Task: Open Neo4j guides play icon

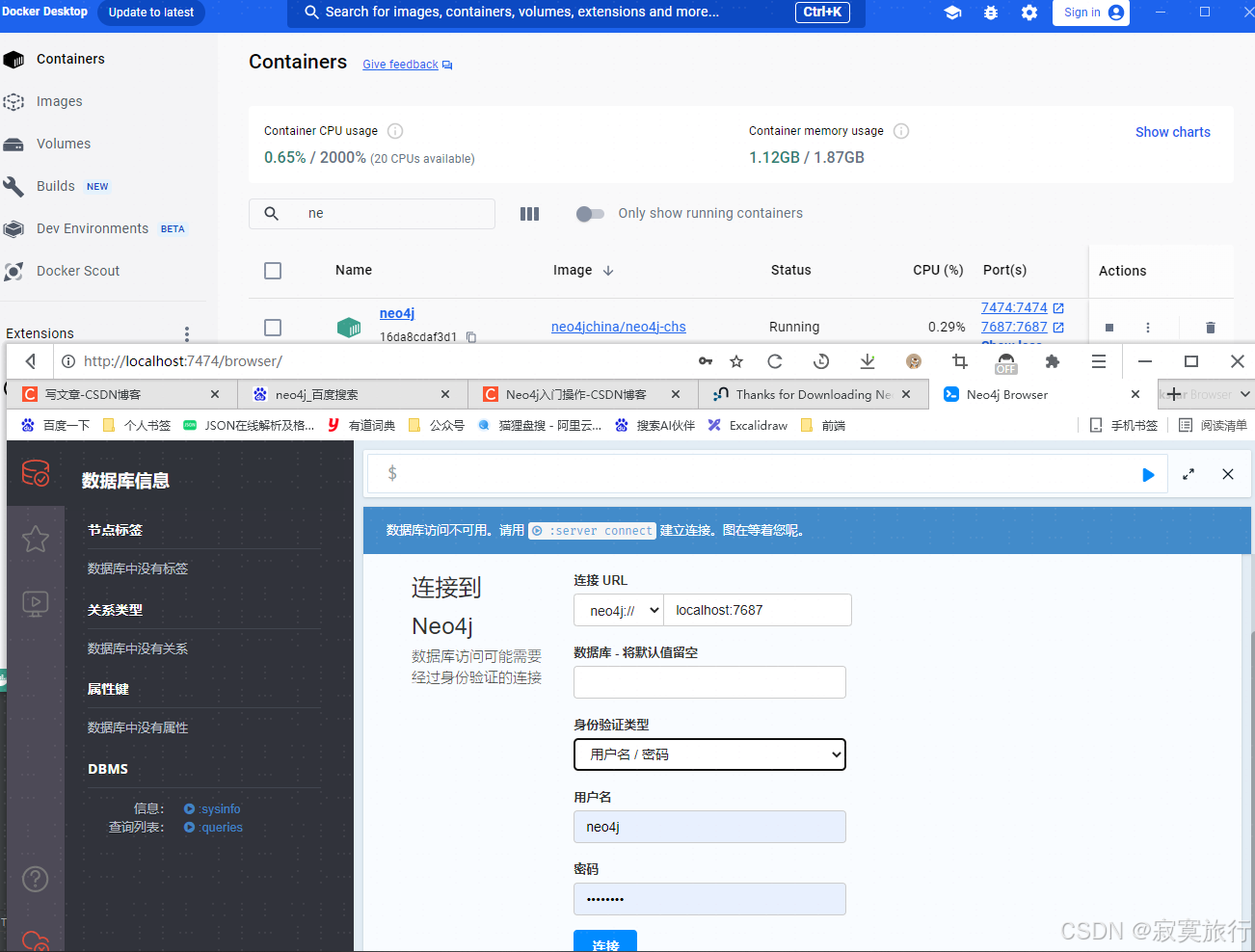Action: [x=36, y=604]
